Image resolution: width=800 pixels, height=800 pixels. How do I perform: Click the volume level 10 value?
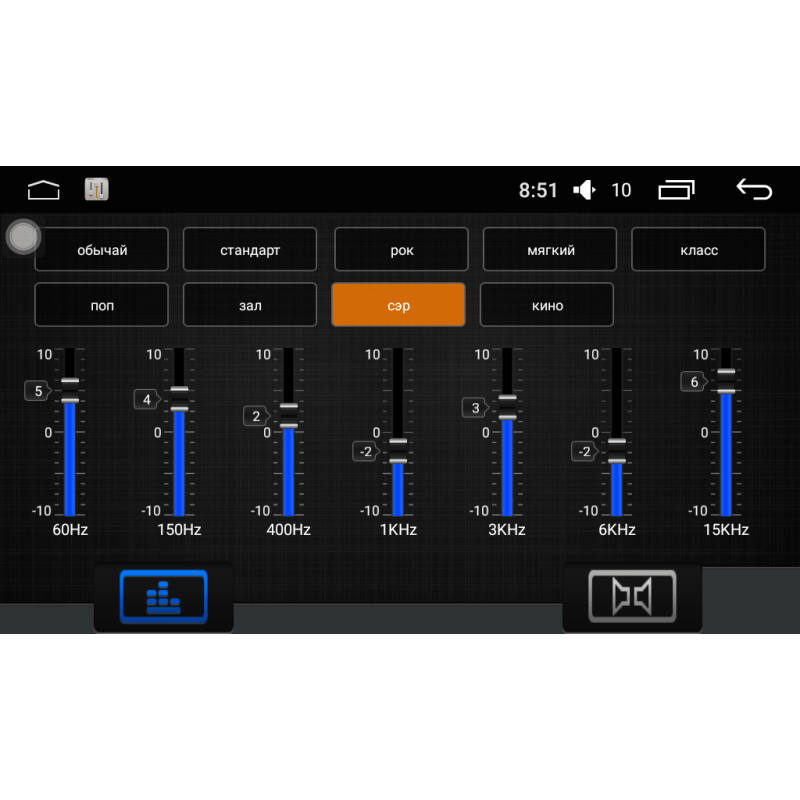[621, 190]
